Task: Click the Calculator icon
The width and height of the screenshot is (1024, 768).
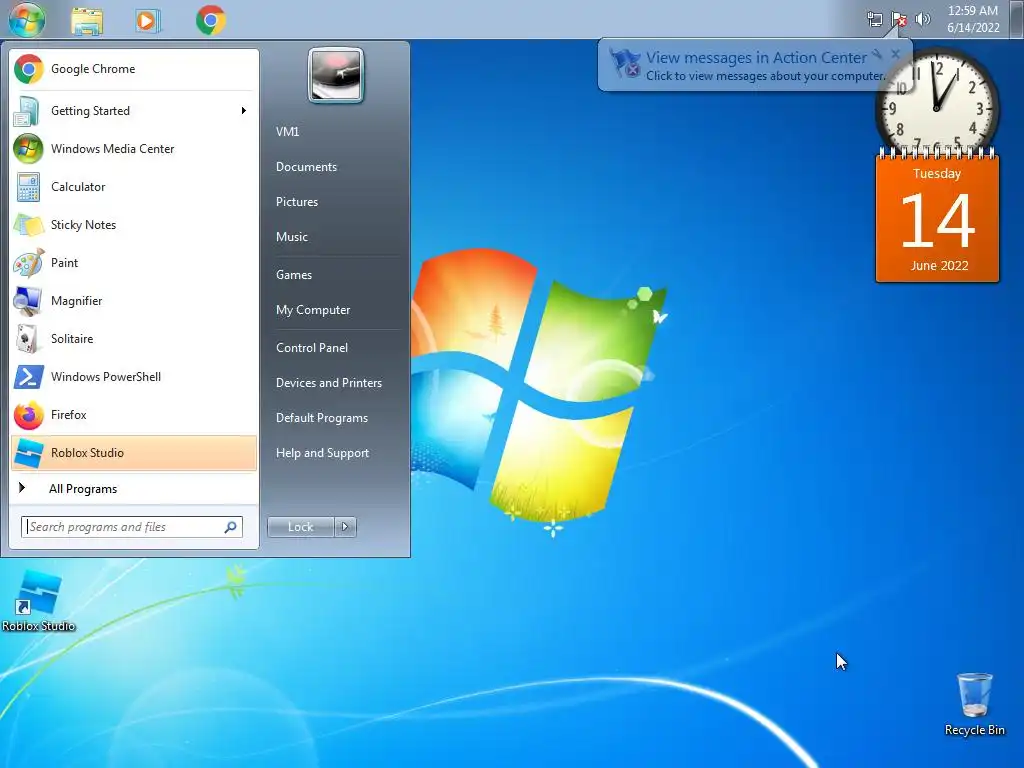Action: click(x=28, y=187)
